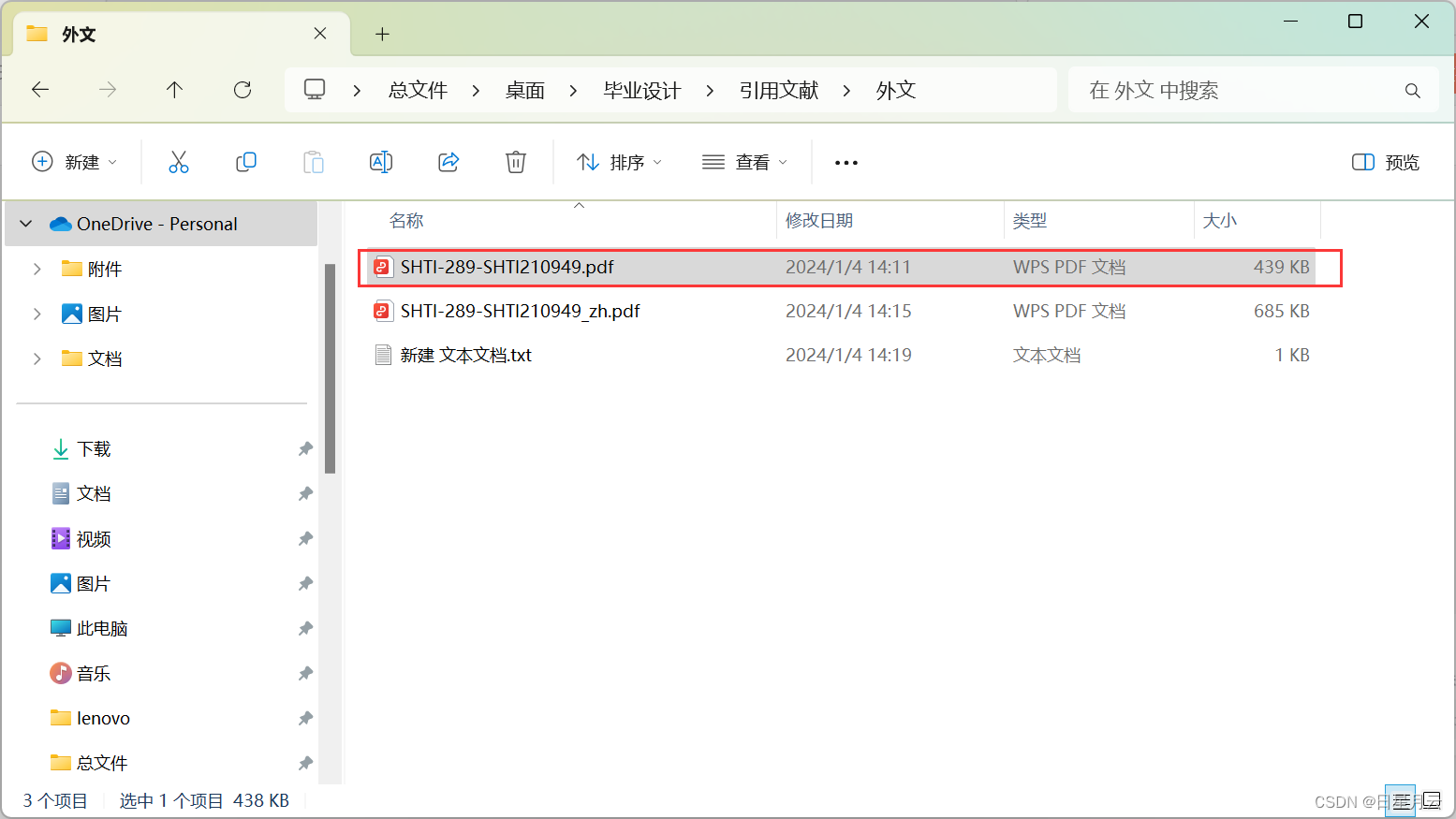
Task: Go back with the left arrow
Action: pyautogui.click(x=40, y=90)
